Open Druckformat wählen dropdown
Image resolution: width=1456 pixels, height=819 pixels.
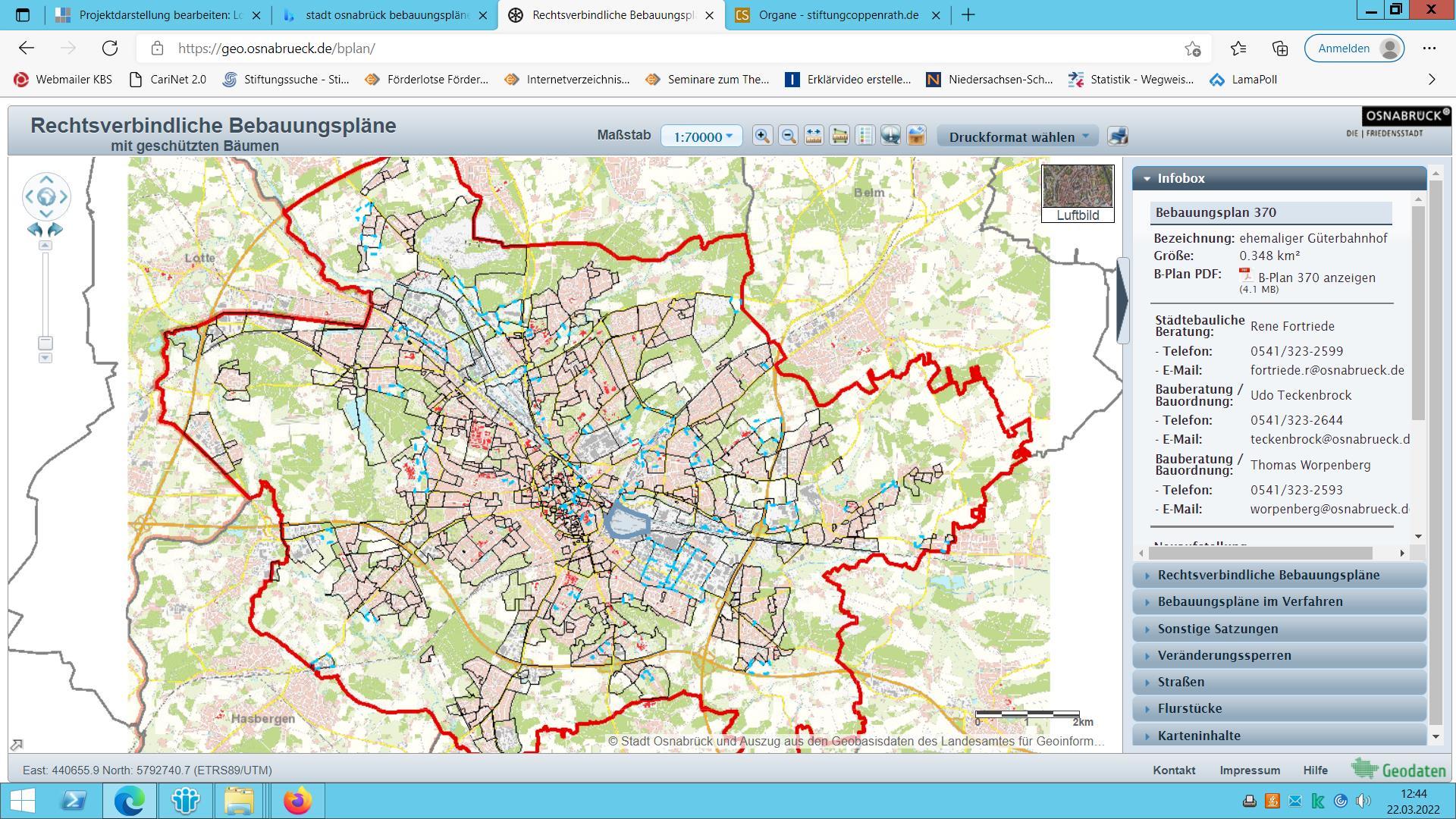[x=1018, y=136]
